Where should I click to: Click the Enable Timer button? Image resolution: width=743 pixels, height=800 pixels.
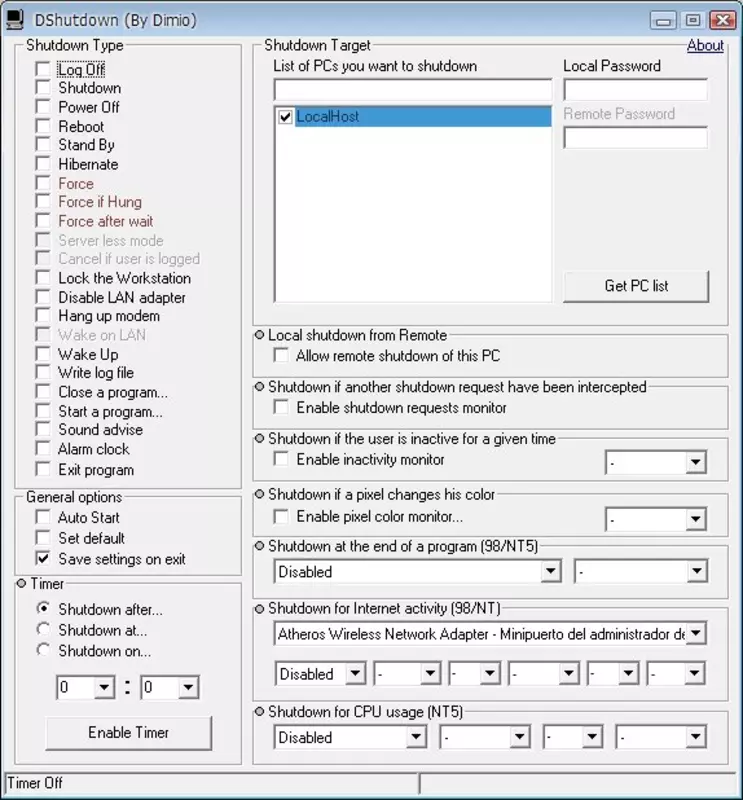coord(129,733)
